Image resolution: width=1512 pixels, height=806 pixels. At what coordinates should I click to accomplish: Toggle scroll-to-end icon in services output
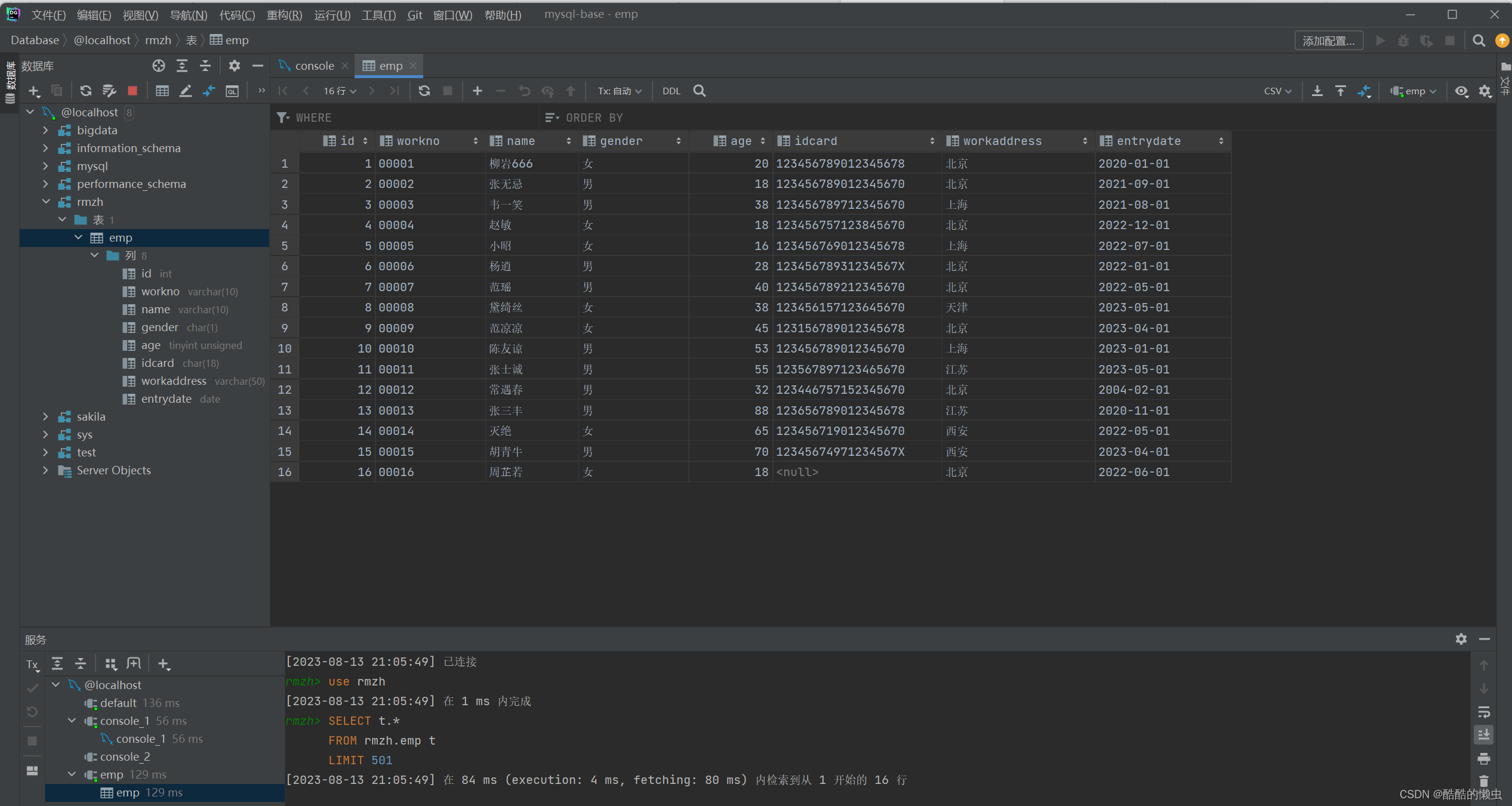(x=1484, y=735)
